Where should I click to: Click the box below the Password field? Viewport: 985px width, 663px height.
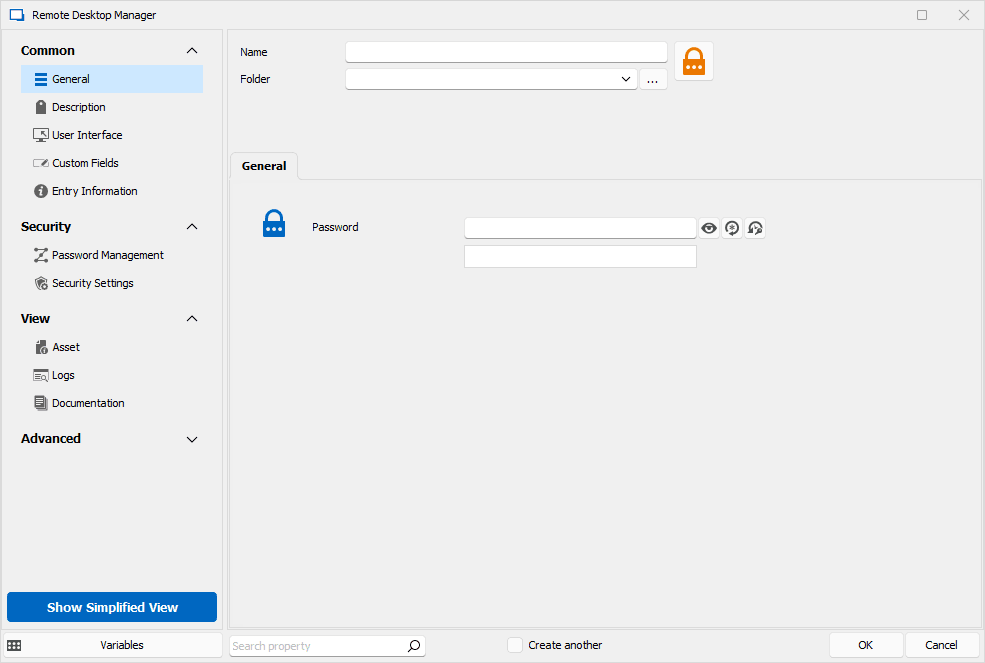(580, 256)
